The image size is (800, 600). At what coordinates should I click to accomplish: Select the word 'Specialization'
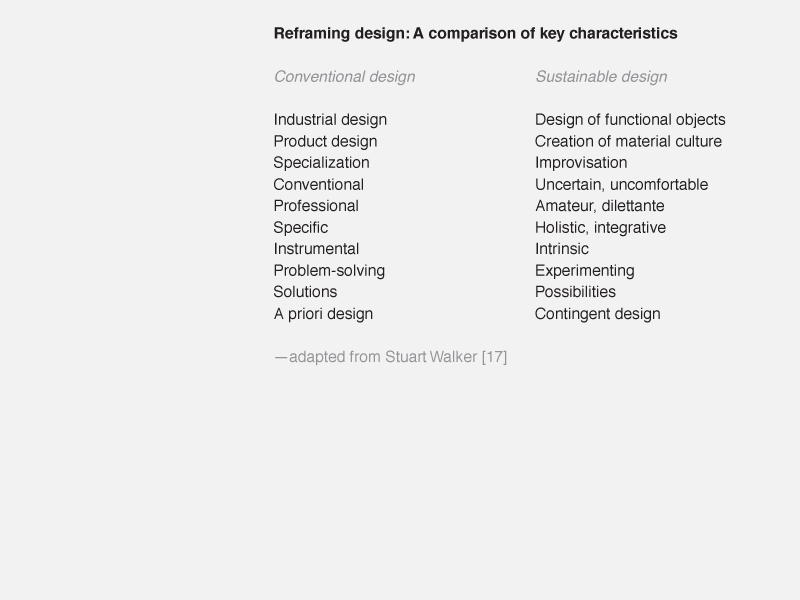(321, 163)
